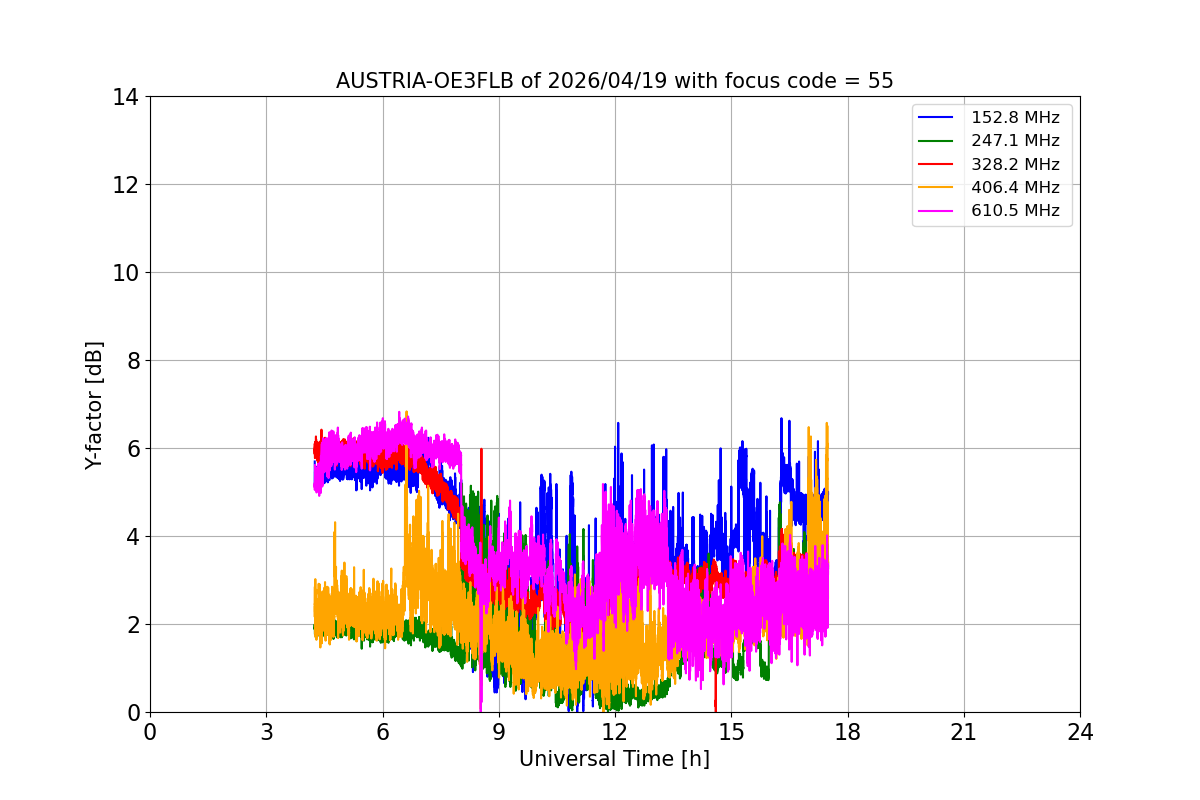Click the x-axis tick label 15
The width and height of the screenshot is (1200, 800).
point(731,732)
